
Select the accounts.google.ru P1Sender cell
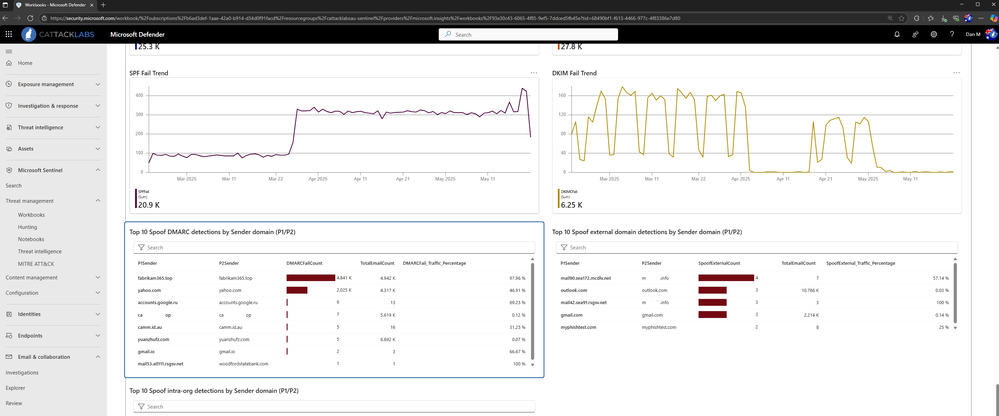coord(157,303)
